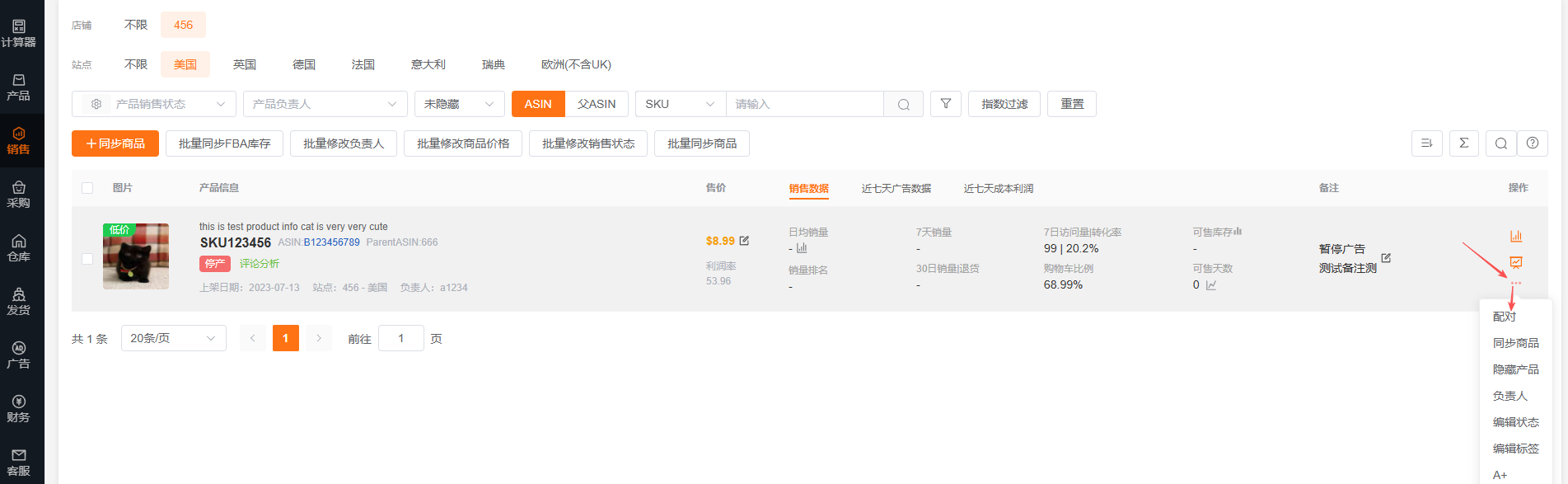Click the filter funnel icon
The image size is (1568, 484).
point(945,104)
